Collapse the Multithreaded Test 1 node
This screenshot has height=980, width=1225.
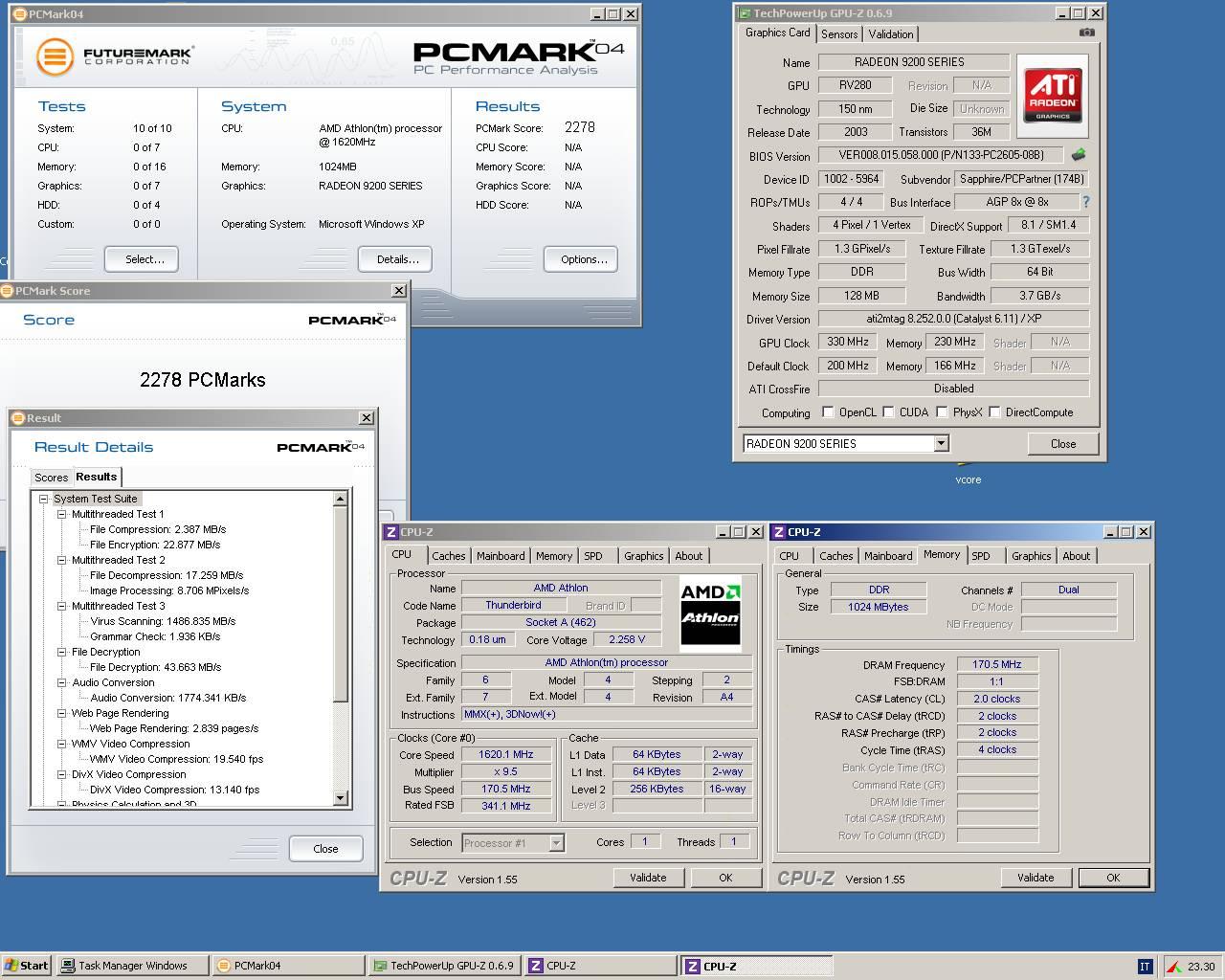coord(61,514)
